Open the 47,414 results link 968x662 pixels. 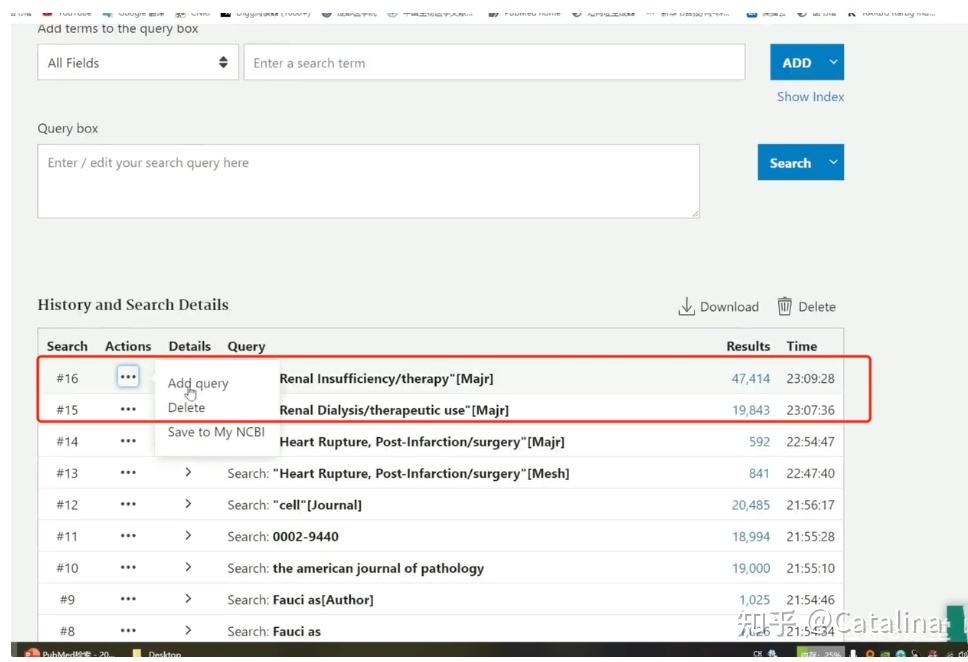[x=751, y=379]
